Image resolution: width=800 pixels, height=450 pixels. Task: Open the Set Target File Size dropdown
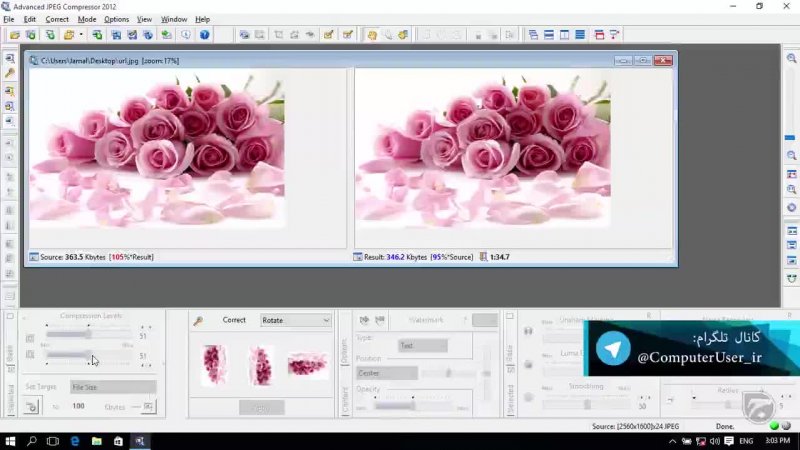pyautogui.click(x=112, y=387)
